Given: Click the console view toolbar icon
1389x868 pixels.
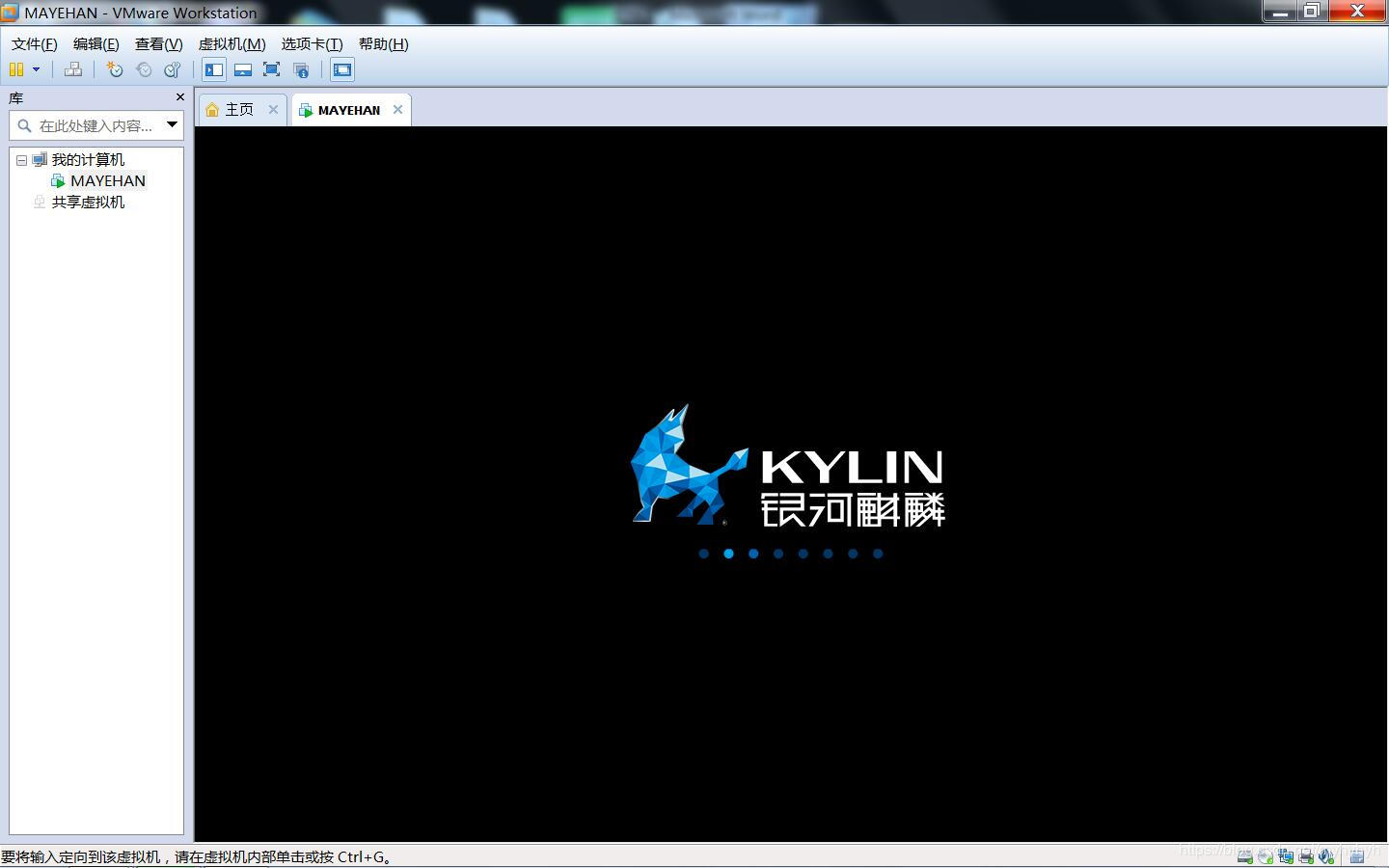Looking at the screenshot, I should coord(341,69).
